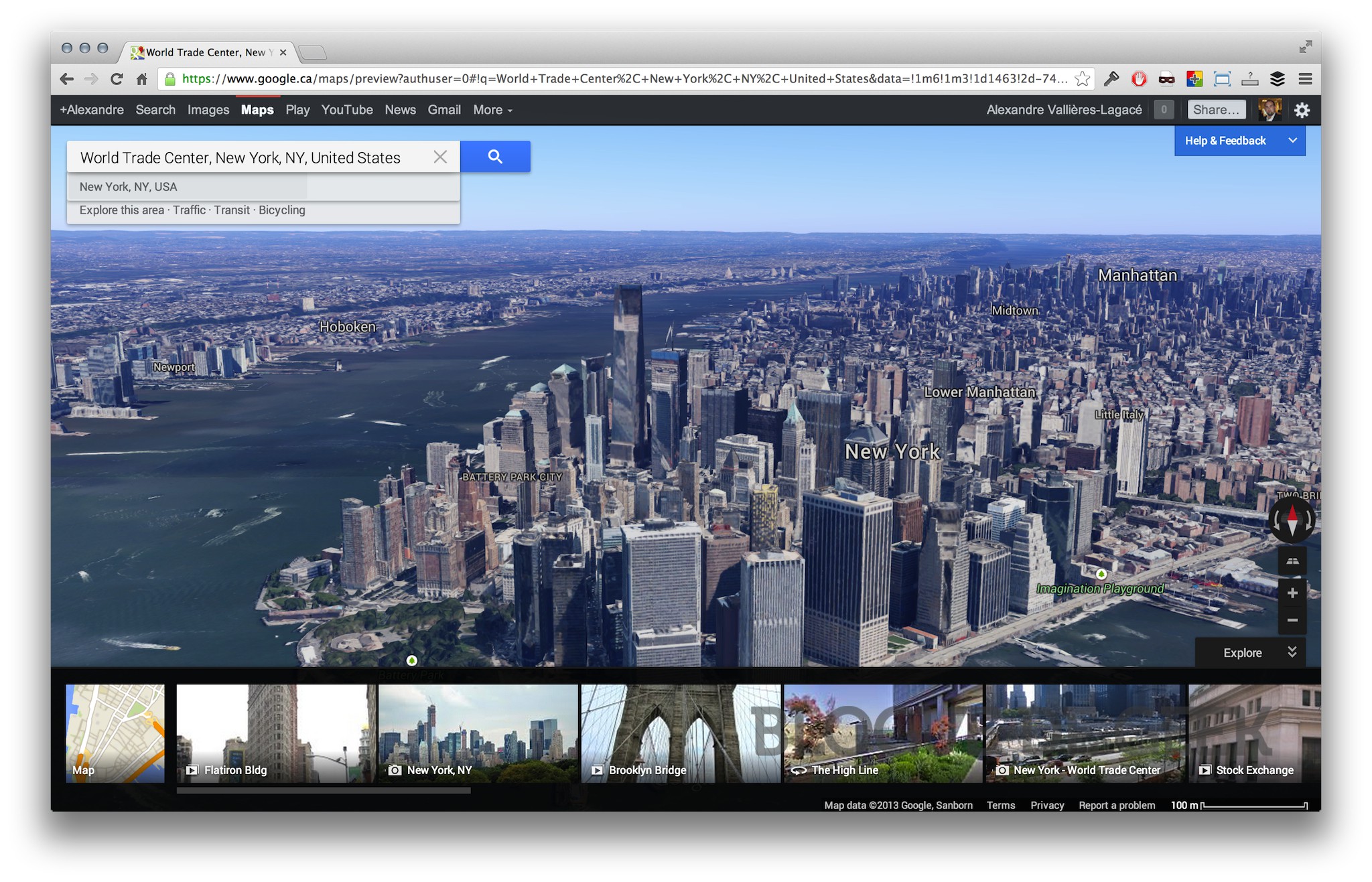This screenshot has width=1372, height=882.
Task: Open New York - World Trade Center thumbnail
Action: (x=1085, y=733)
